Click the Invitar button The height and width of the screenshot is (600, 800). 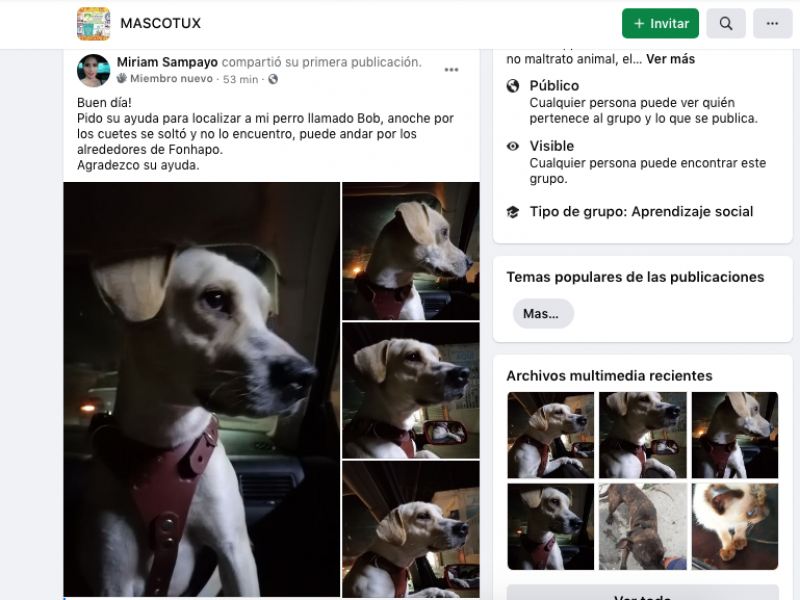click(660, 23)
